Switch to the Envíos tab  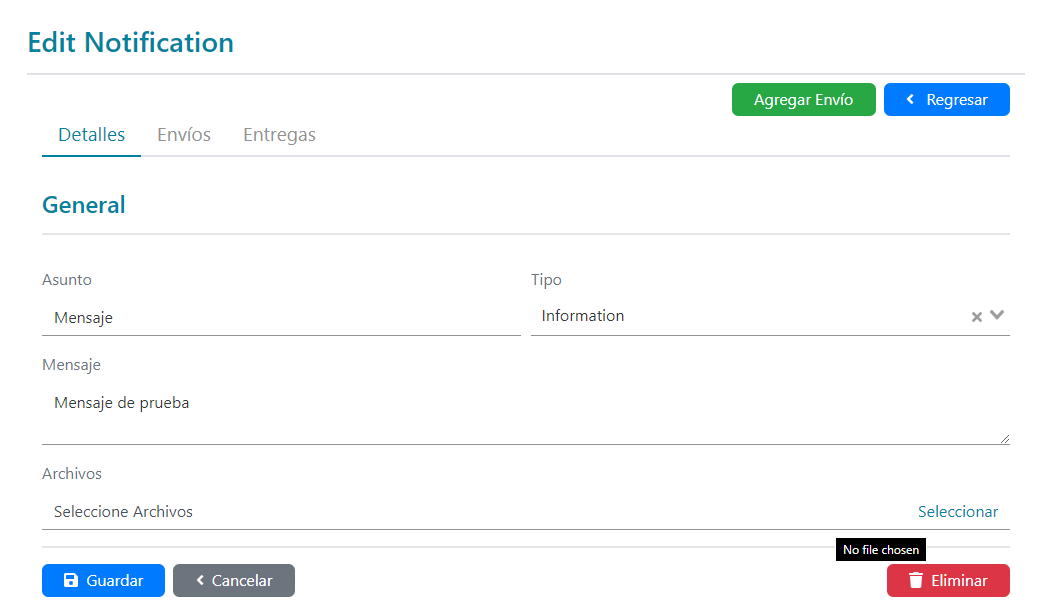point(184,135)
